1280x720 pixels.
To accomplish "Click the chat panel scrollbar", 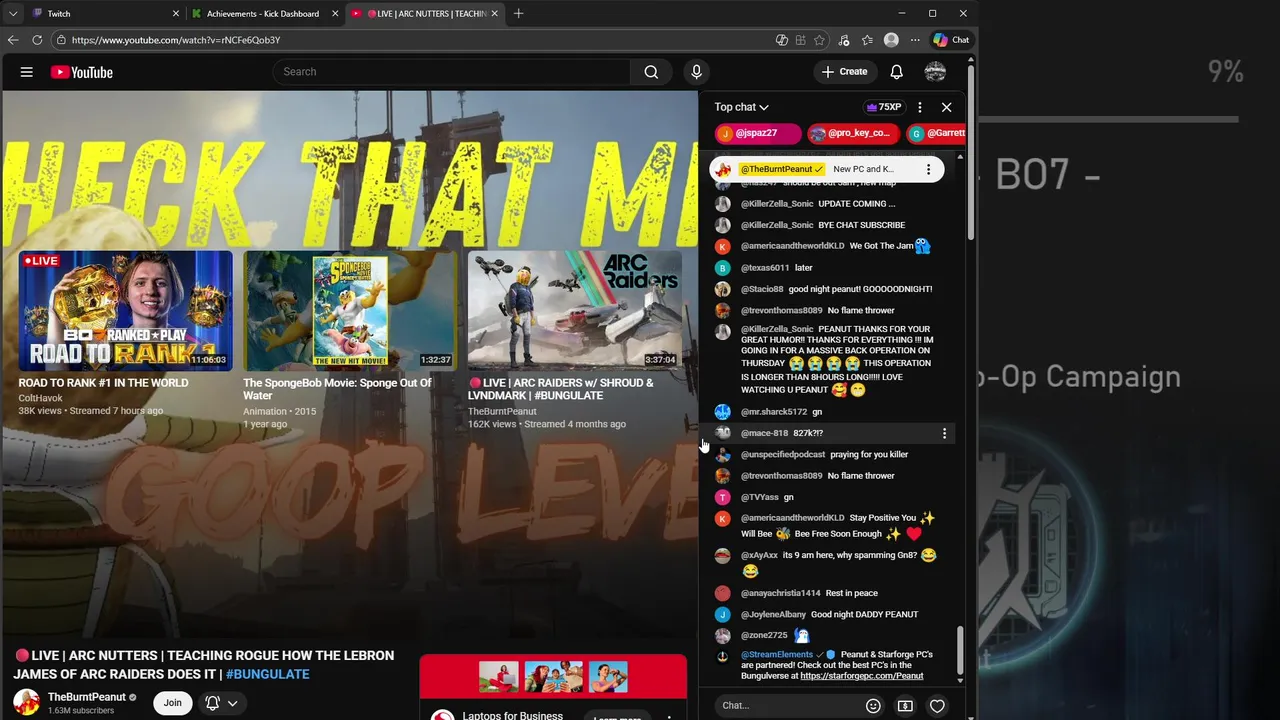I will point(960,650).
